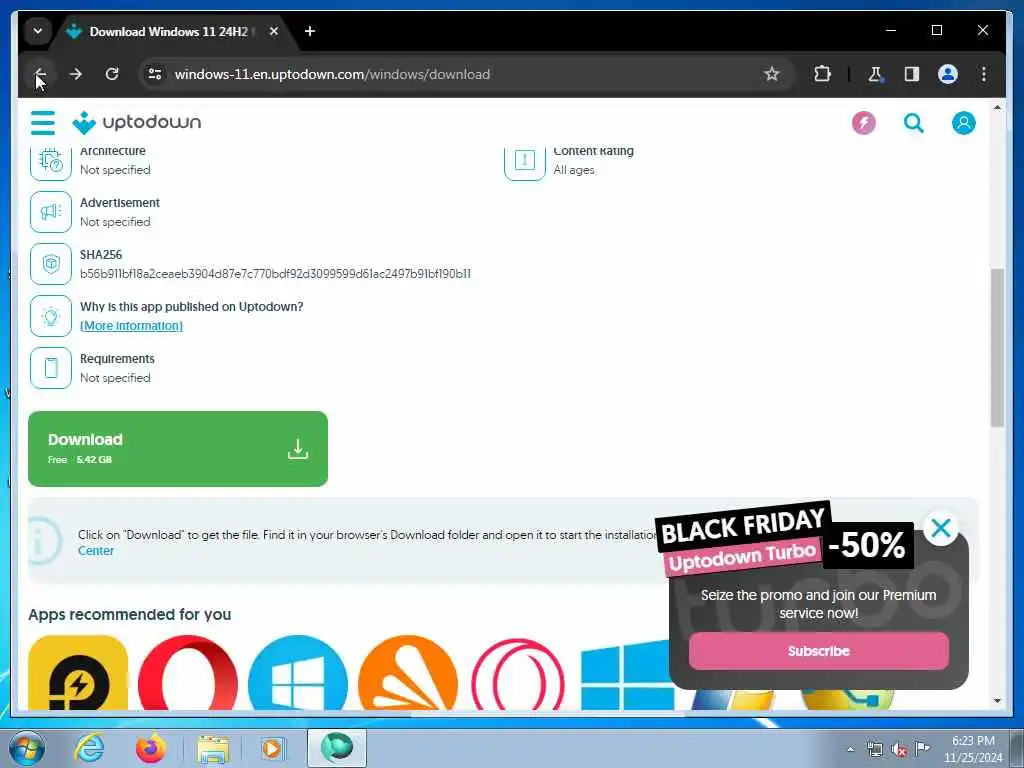Image resolution: width=1024 pixels, height=768 pixels.
Task: View site information icon in address bar
Action: point(155,74)
